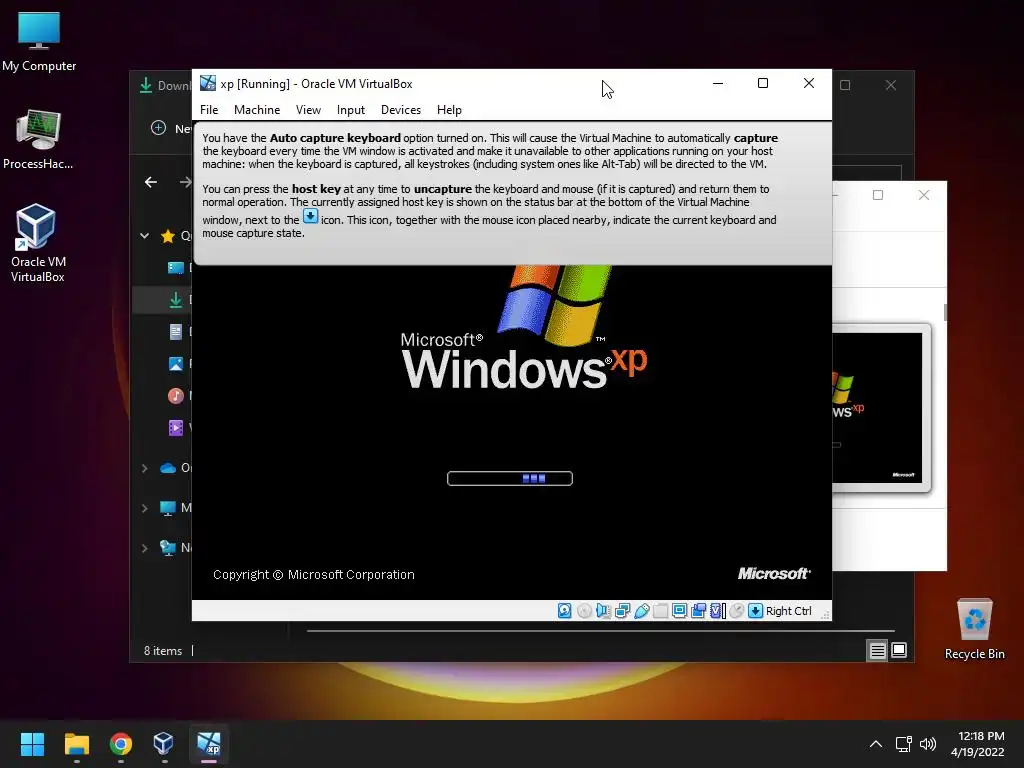Select the Documents icon in Explorer sidebar
Image resolution: width=1024 pixels, height=768 pixels.
(176, 332)
